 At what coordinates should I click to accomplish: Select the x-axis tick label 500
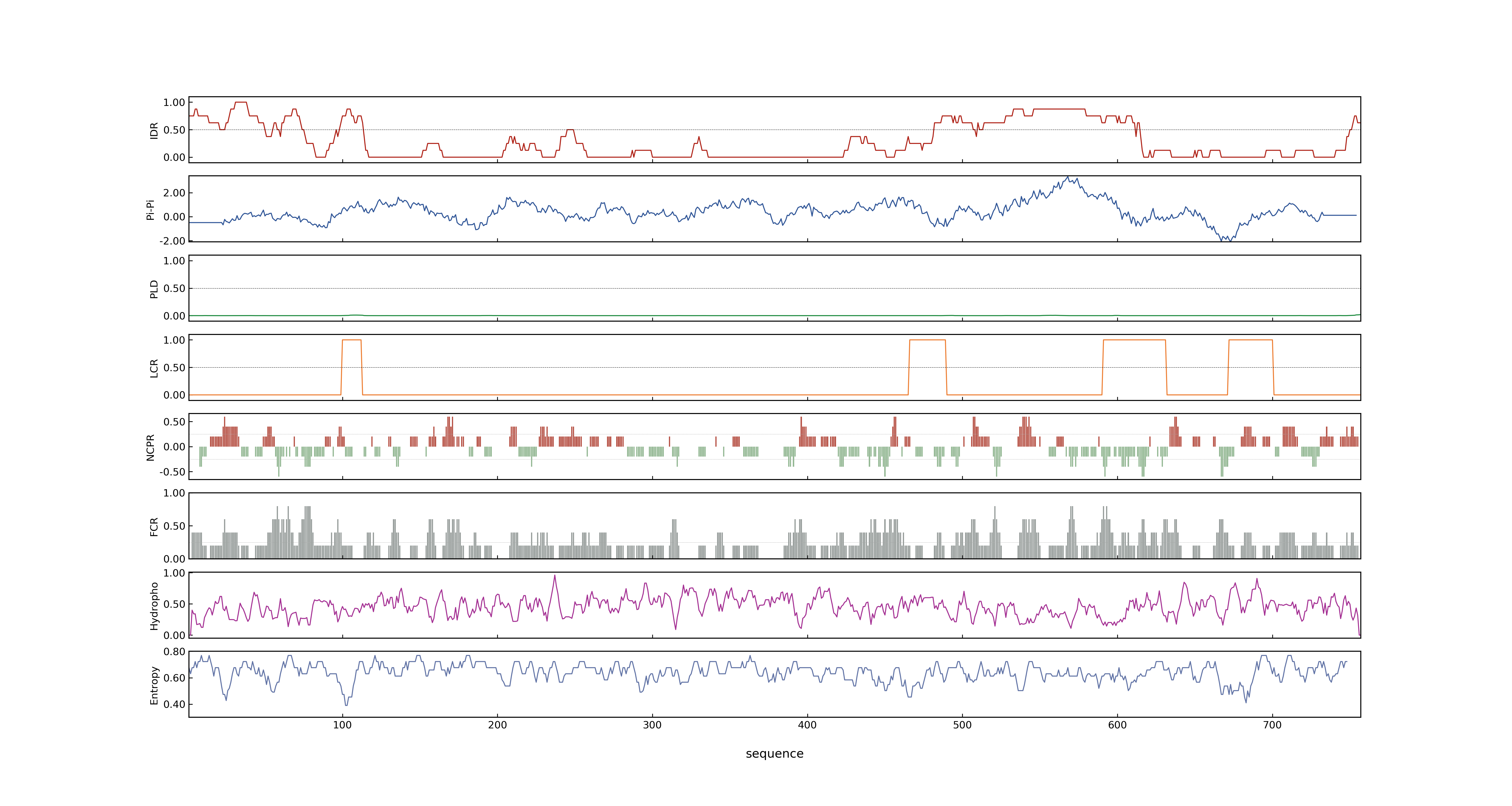(x=962, y=725)
